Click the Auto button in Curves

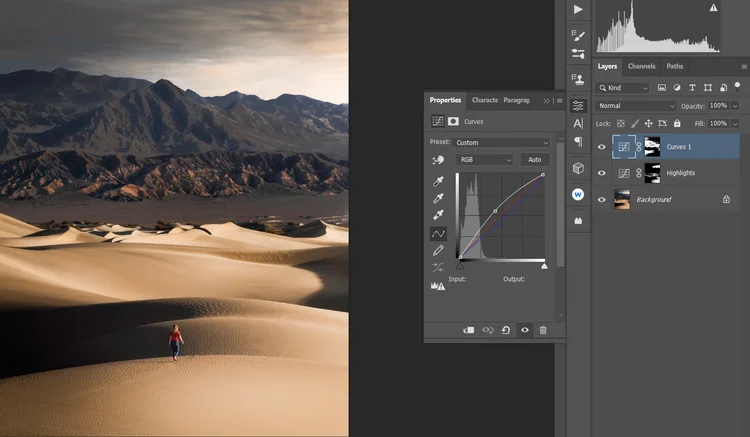coord(535,160)
